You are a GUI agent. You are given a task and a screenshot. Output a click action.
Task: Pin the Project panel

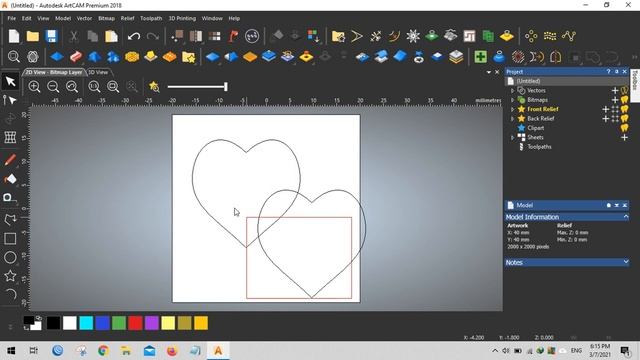point(617,72)
